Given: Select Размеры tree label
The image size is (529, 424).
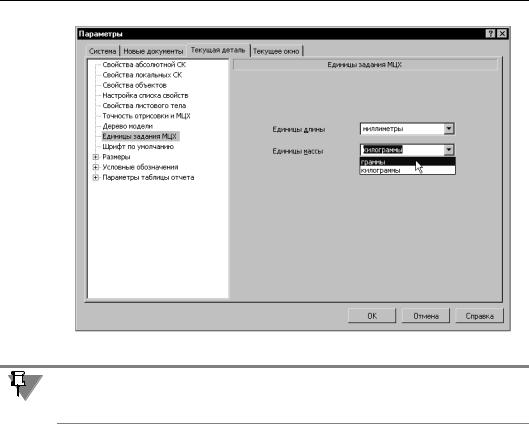Looking at the screenshot, I should (116, 157).
